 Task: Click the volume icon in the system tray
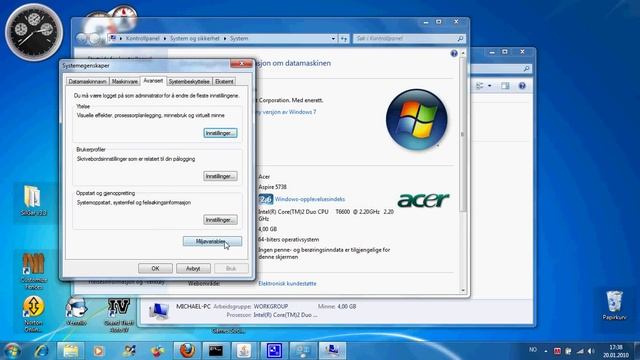coord(591,351)
